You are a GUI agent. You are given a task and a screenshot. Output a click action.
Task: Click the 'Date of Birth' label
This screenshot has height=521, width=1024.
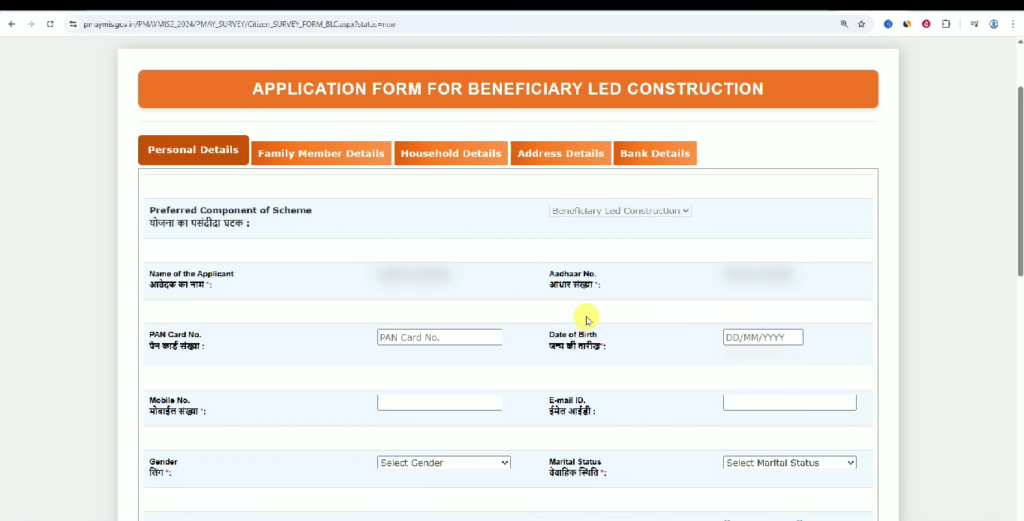pyautogui.click(x=573, y=334)
